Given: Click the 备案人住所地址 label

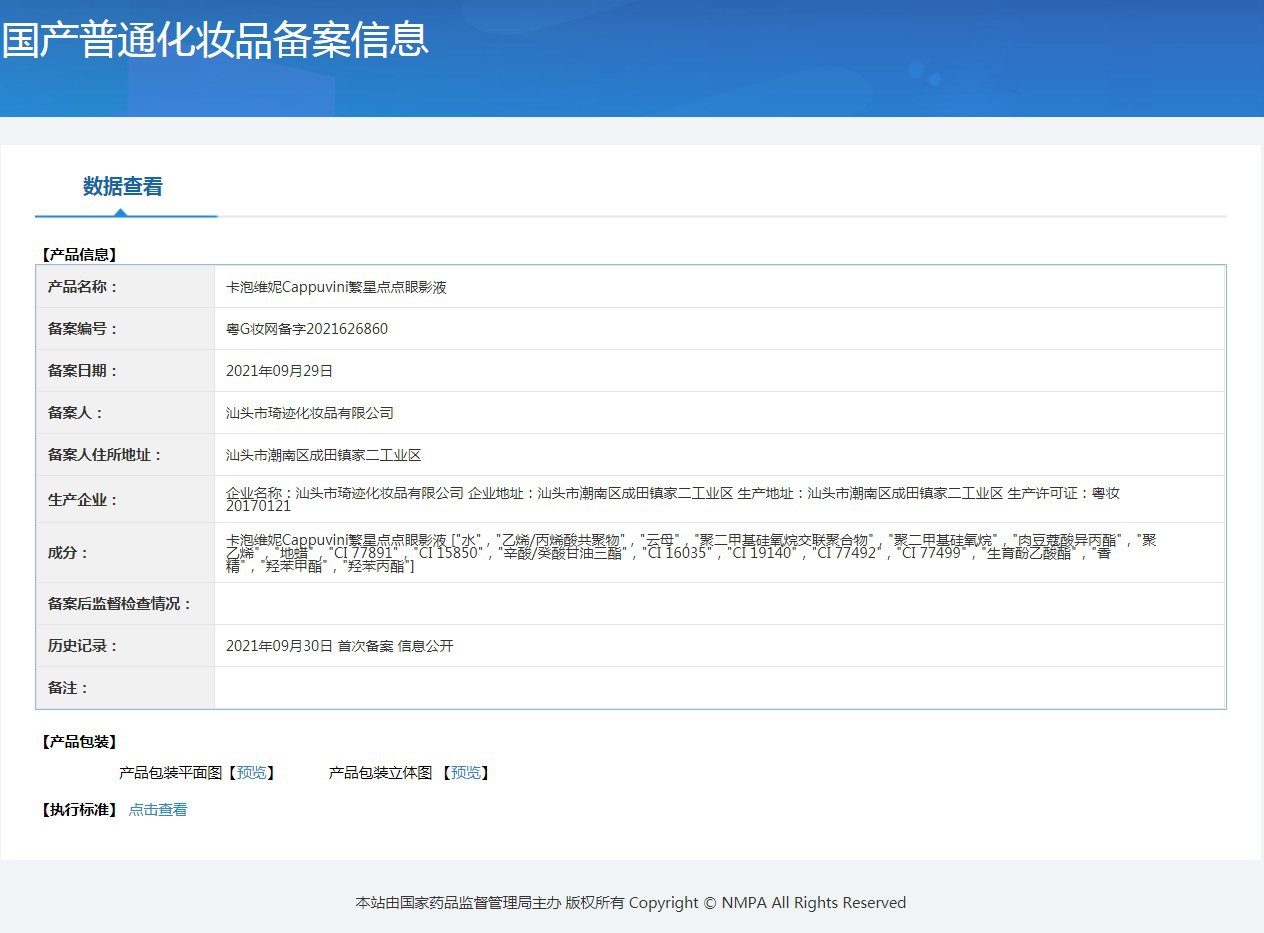Looking at the screenshot, I should 105,455.
